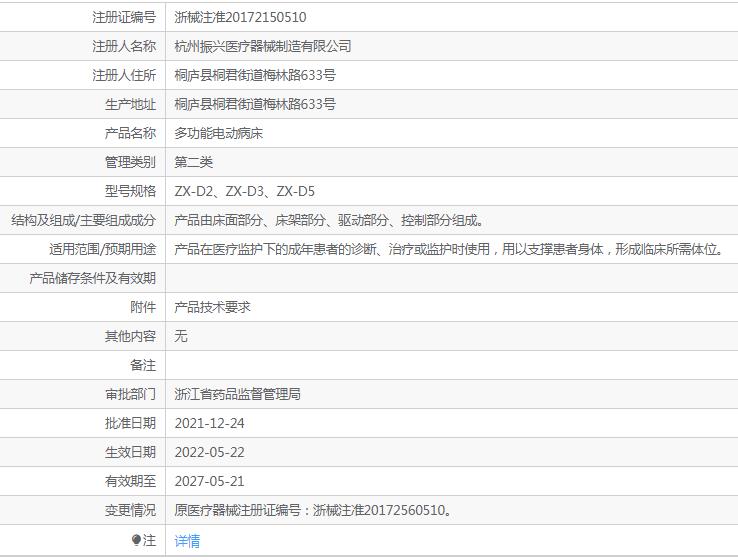Image resolution: width=738 pixels, height=560 pixels.
Task: Click the 注册证编号 row label
Action: (124, 17)
